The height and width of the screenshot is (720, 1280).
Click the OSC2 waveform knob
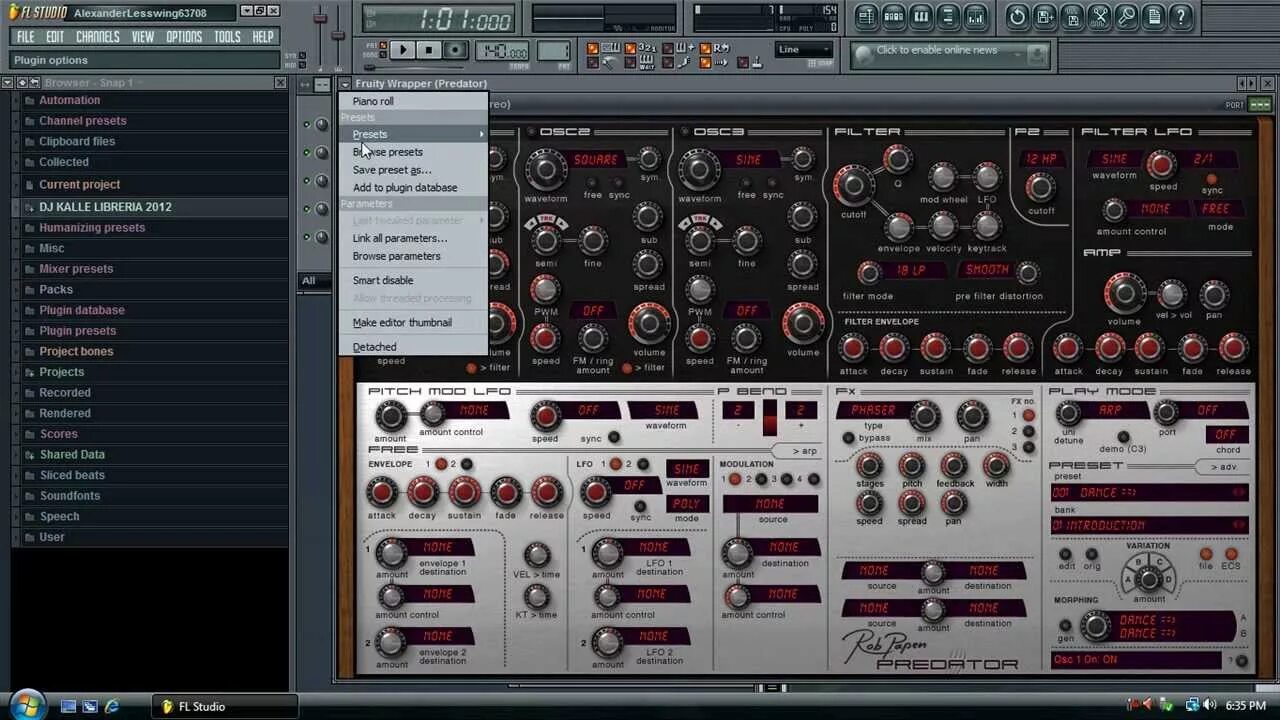[545, 169]
